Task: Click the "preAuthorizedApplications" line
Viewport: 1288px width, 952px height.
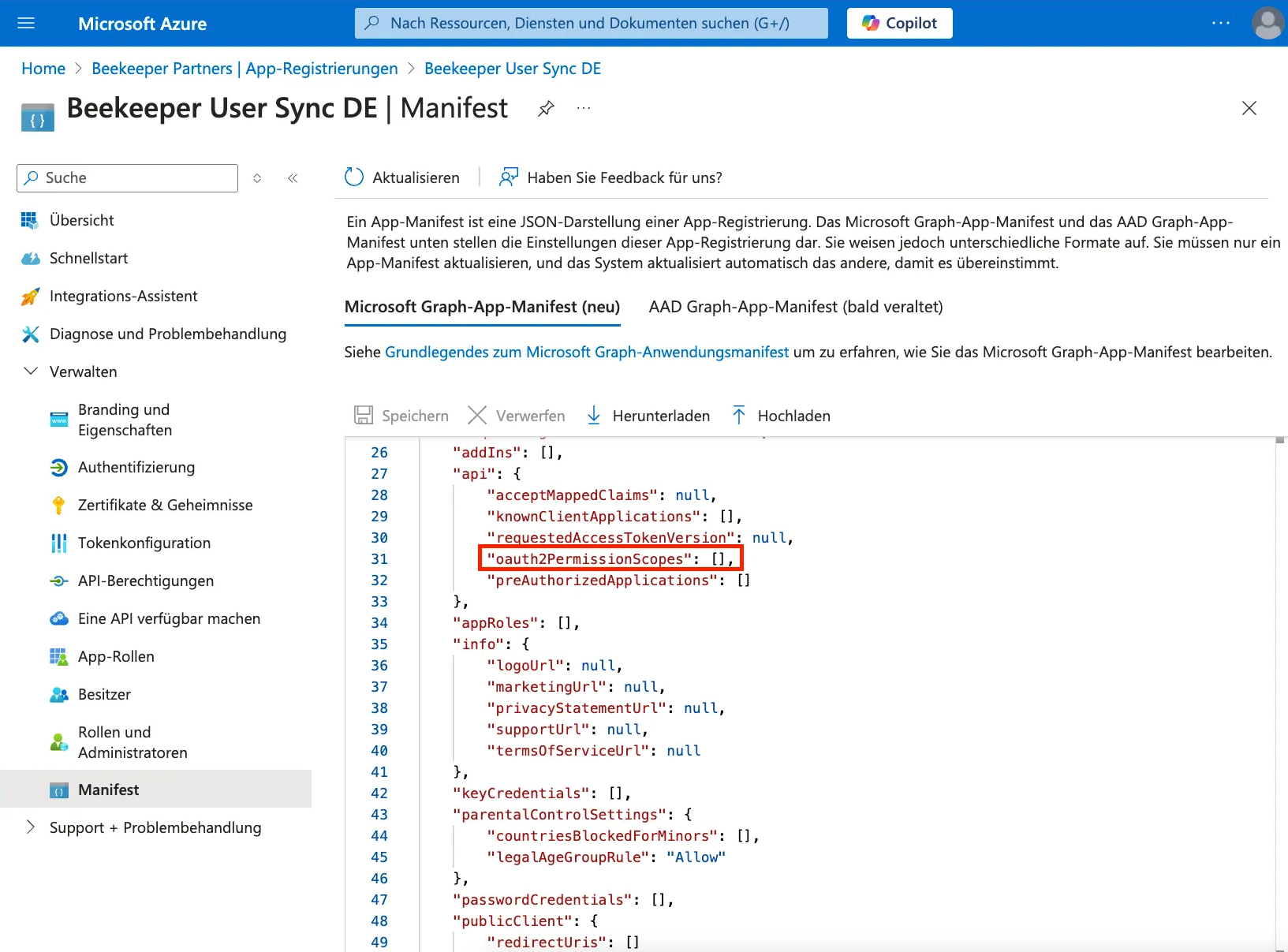Action: coord(619,581)
